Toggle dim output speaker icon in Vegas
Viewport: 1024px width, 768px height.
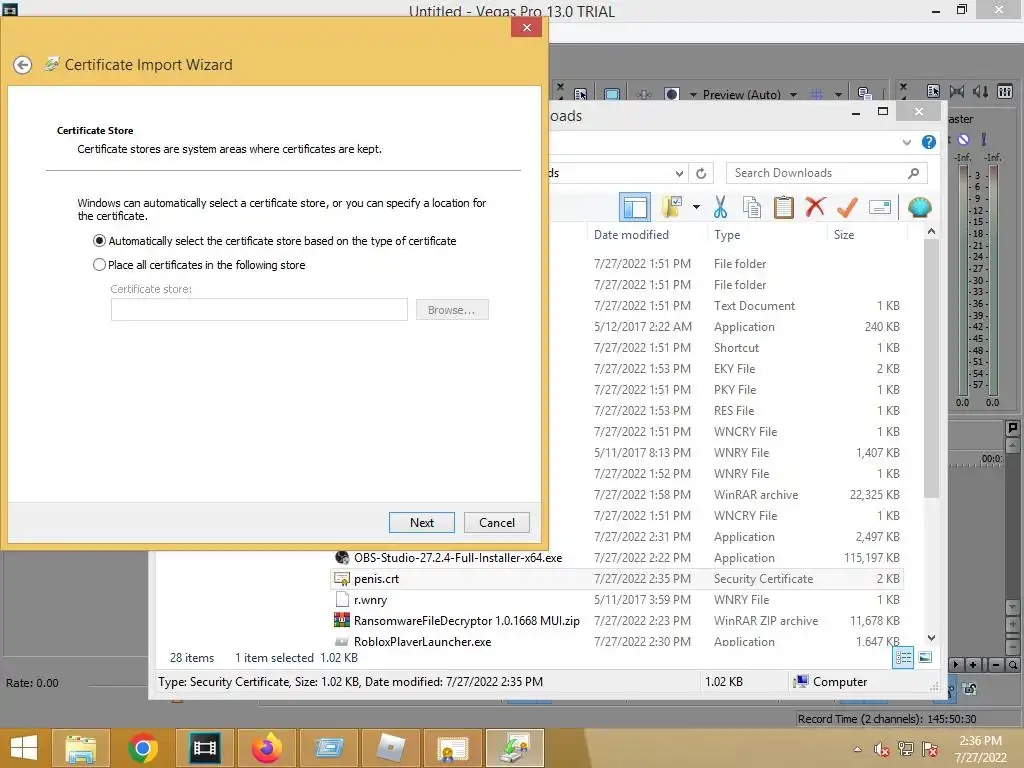click(980, 91)
